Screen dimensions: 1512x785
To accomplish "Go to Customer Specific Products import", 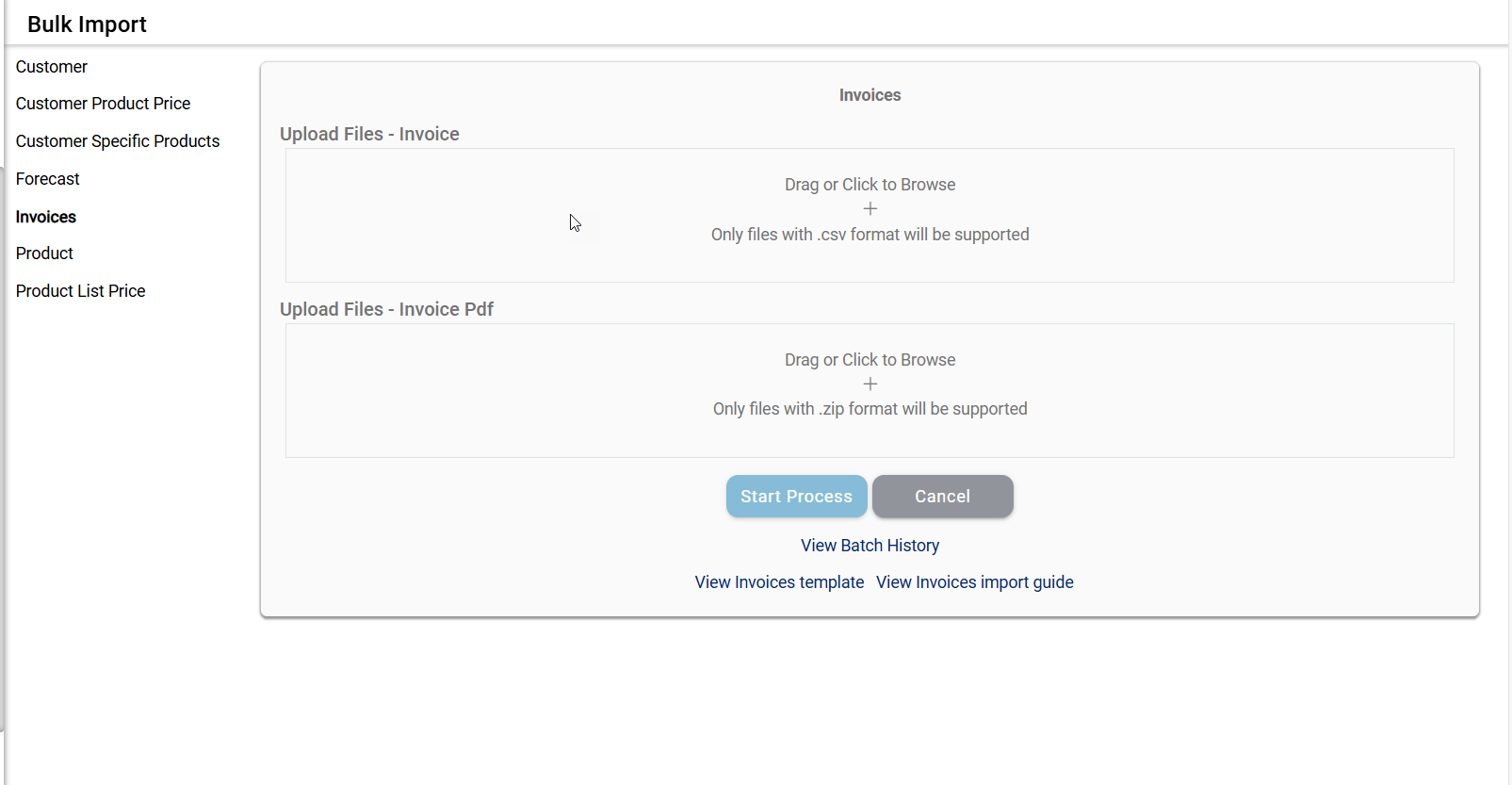I will point(118,141).
